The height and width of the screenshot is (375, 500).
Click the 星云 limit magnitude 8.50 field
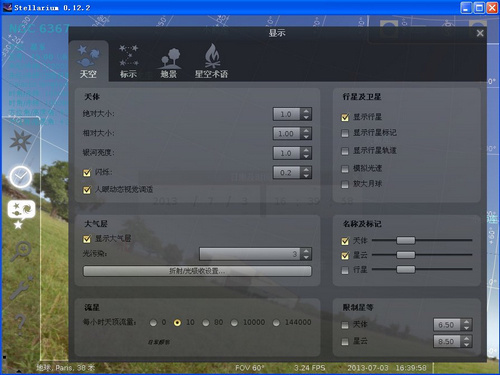(x=447, y=341)
